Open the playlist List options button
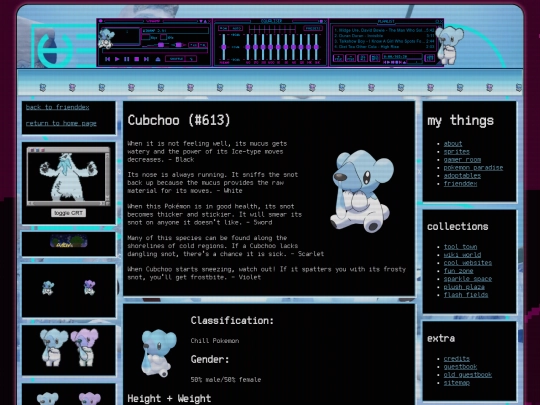The height and width of the screenshot is (405, 540). click(430, 58)
